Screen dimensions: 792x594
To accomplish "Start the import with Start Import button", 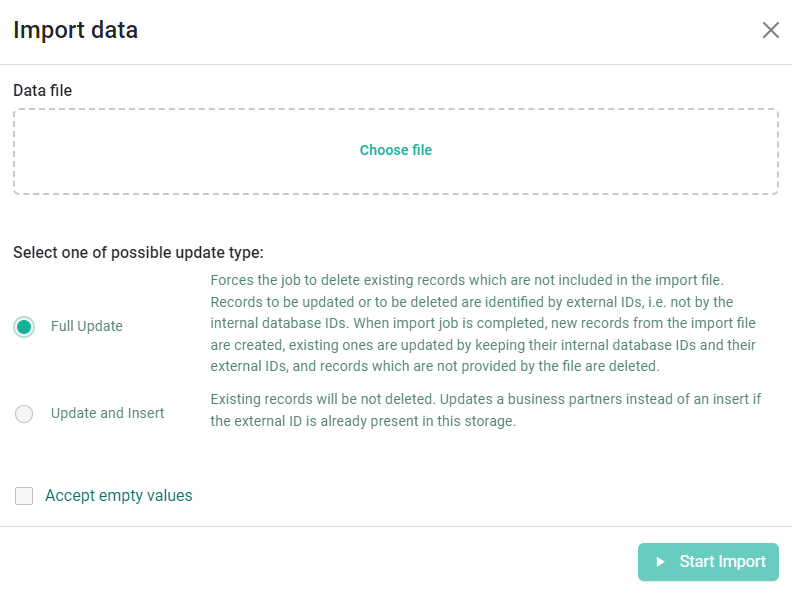I will [708, 562].
